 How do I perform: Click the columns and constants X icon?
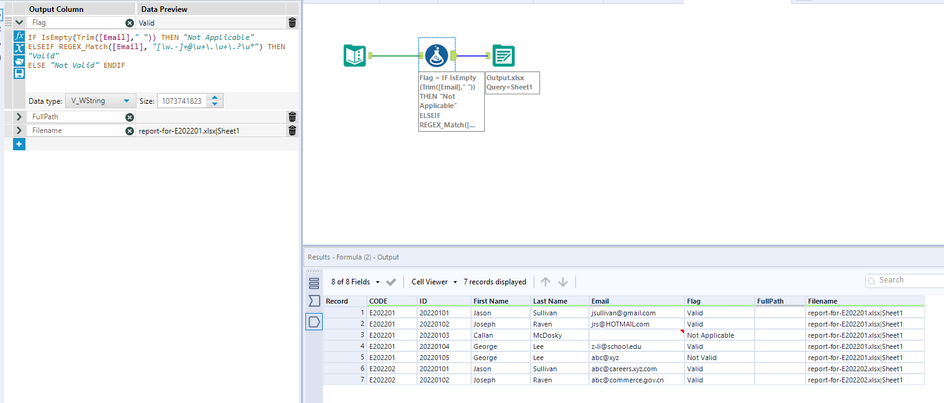20,48
